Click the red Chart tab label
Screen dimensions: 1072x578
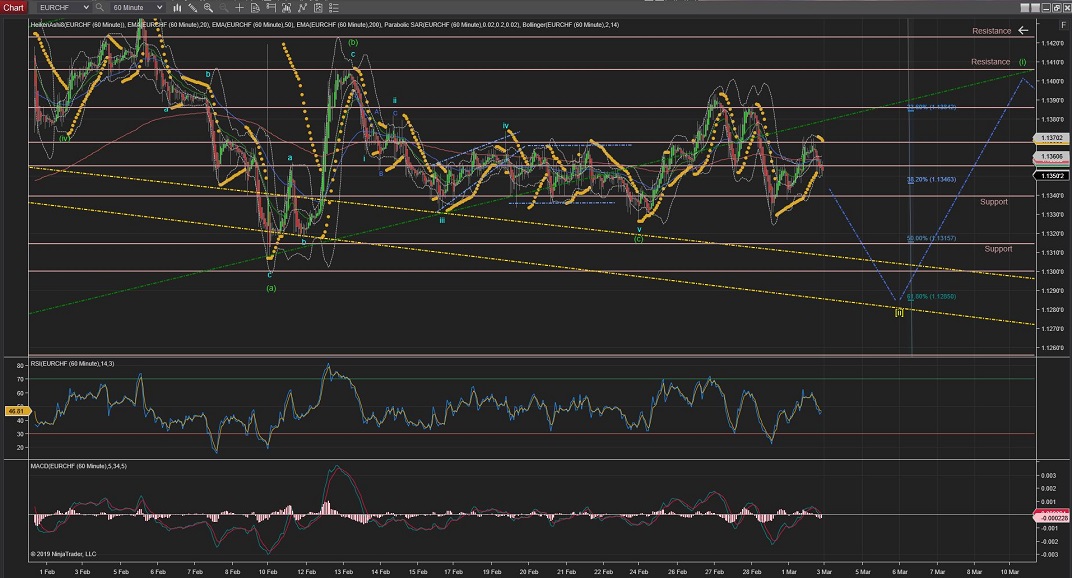[x=14, y=8]
